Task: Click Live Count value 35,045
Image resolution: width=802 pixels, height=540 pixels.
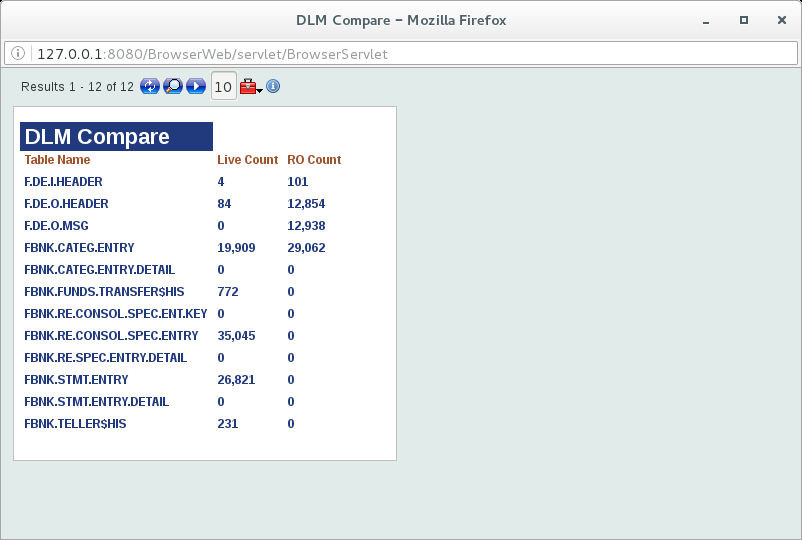Action: pos(236,336)
